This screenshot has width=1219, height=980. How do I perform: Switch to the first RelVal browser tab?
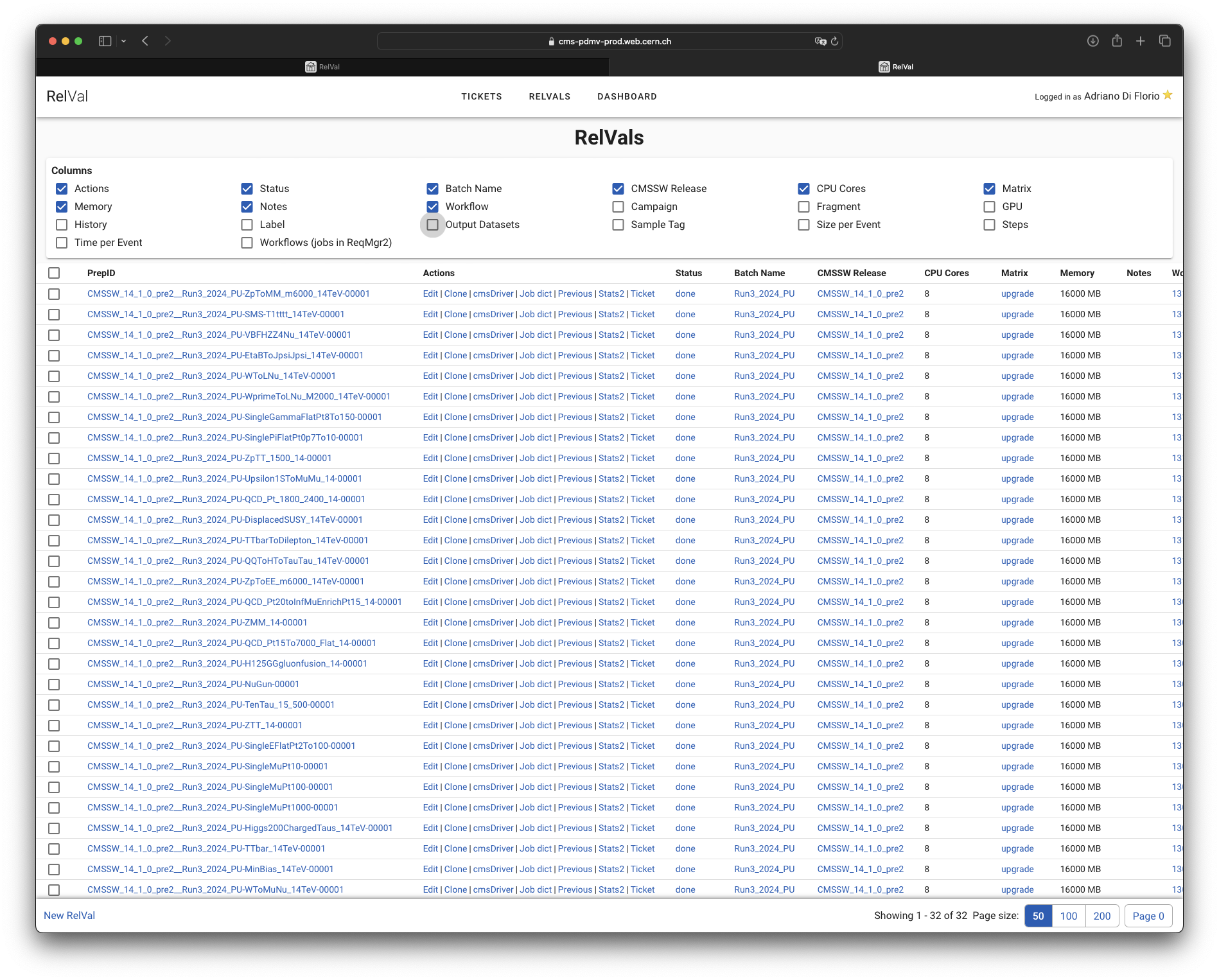pos(322,67)
